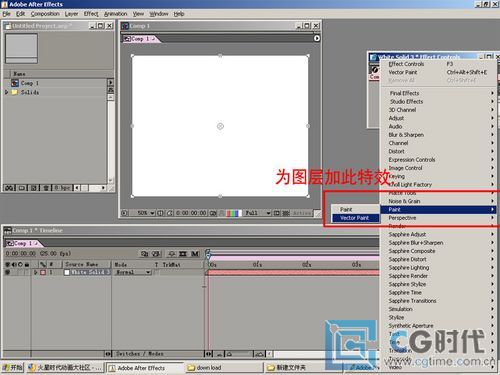The image size is (500, 375).
Task: Click the lock column header in timeline
Action: (x=26, y=264)
